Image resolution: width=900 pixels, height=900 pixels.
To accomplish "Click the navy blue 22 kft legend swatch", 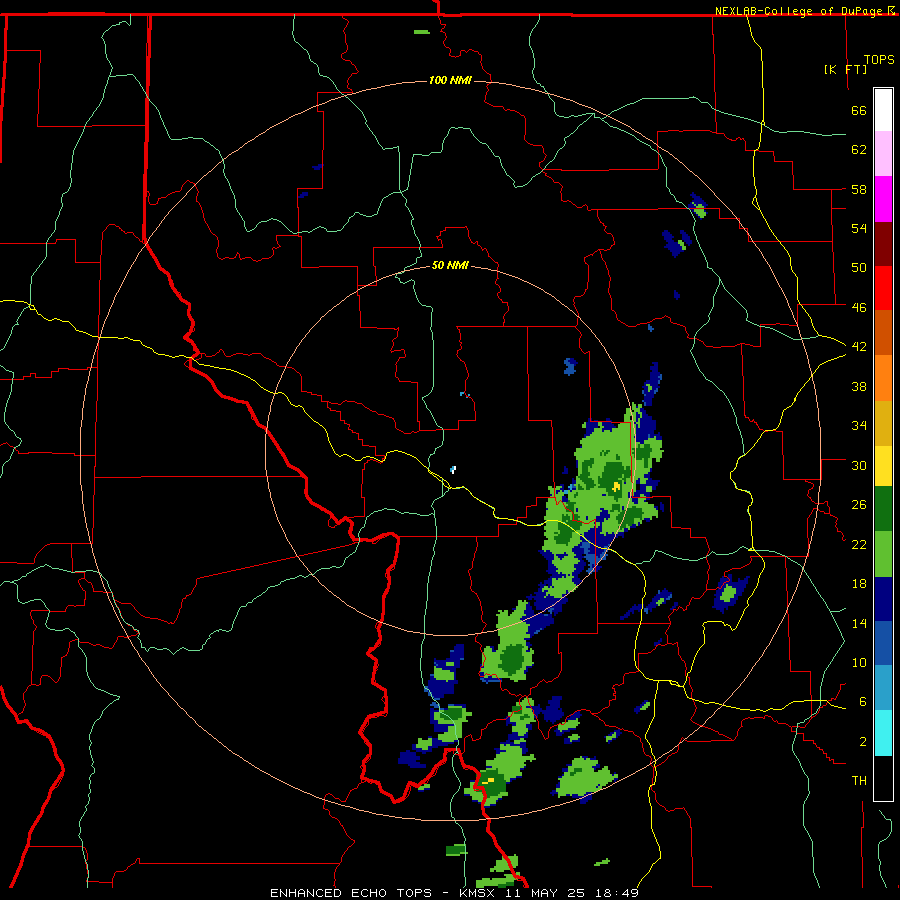I will [883, 599].
